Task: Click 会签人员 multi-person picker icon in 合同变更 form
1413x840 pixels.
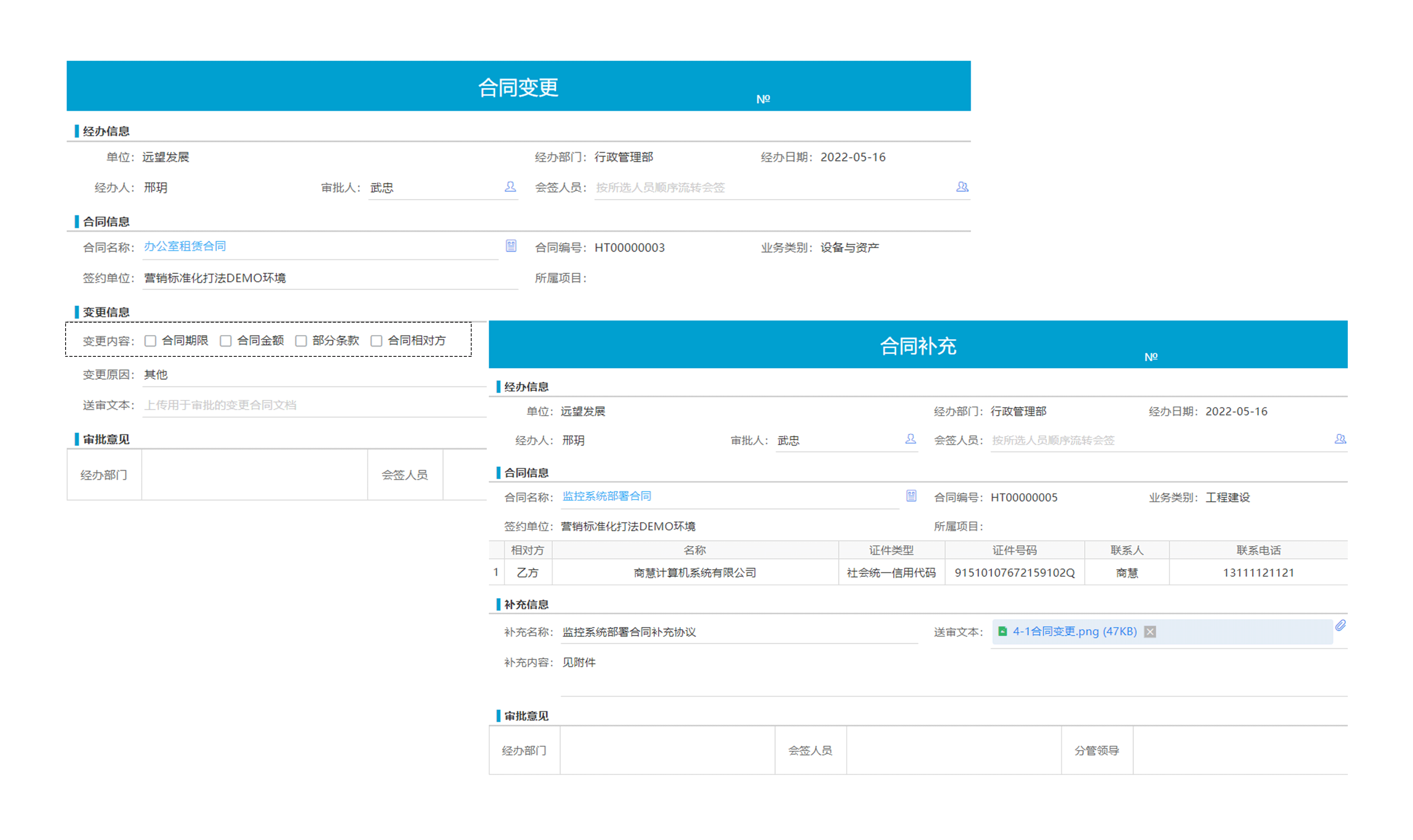Action: 962,187
